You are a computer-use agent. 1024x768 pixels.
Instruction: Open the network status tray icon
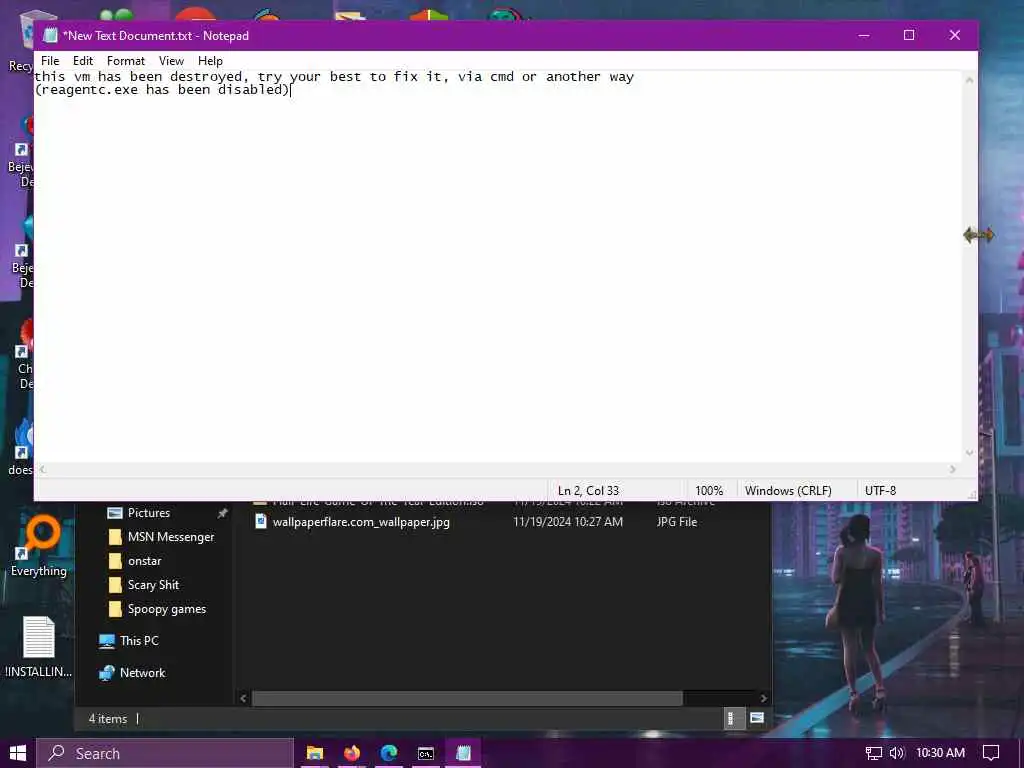(873, 753)
